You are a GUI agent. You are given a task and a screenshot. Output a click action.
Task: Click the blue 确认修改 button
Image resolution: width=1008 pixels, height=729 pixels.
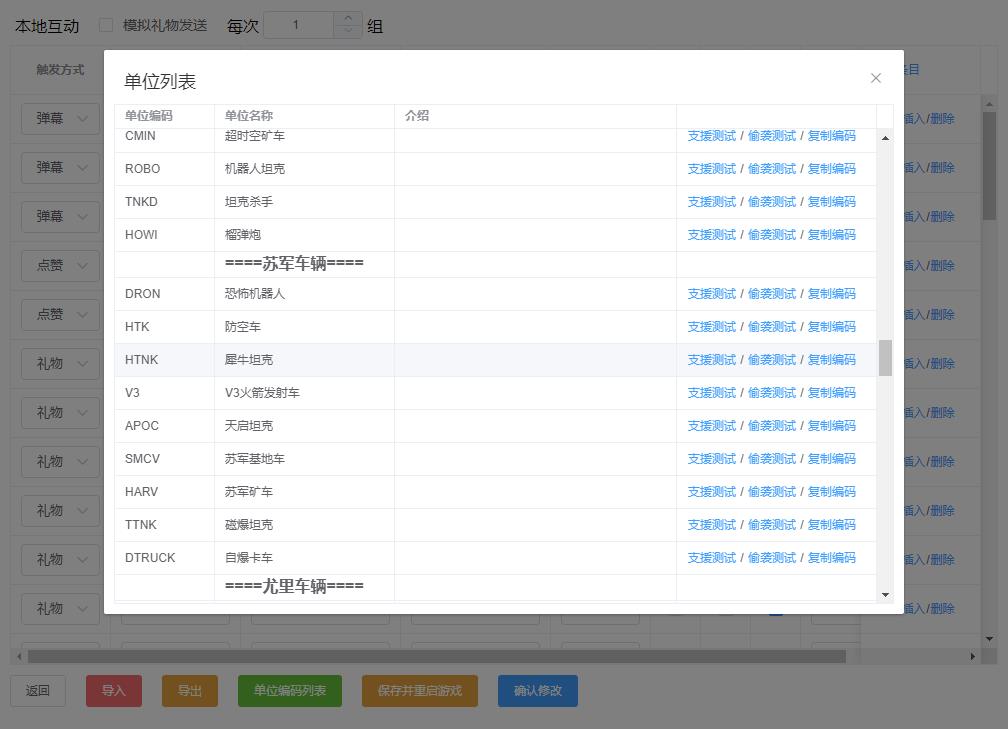(537, 691)
